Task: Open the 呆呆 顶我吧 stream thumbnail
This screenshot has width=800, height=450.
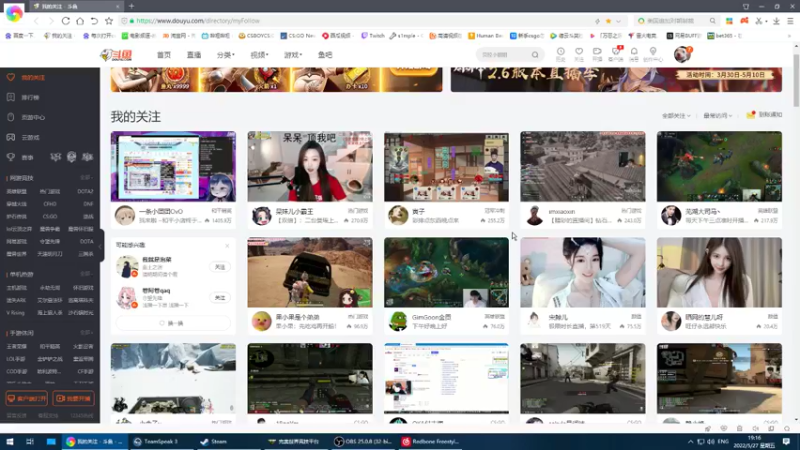Action: (x=310, y=166)
